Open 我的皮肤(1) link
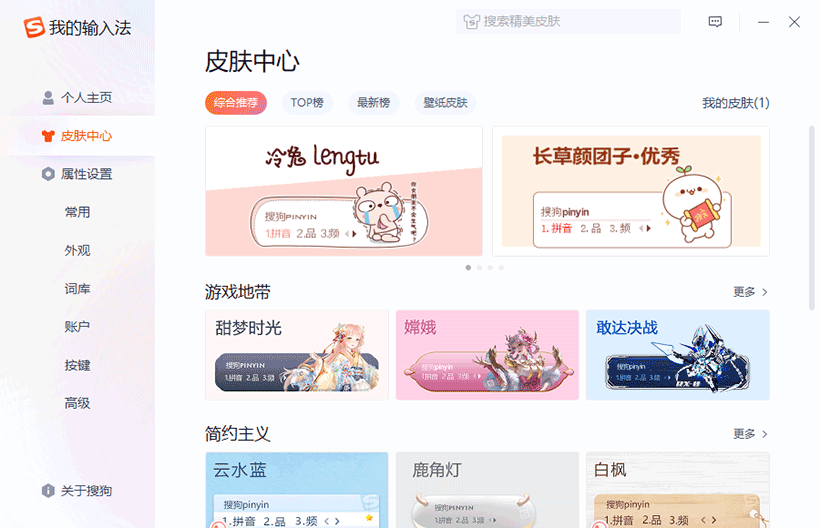This screenshot has height=528, width=820. click(735, 103)
